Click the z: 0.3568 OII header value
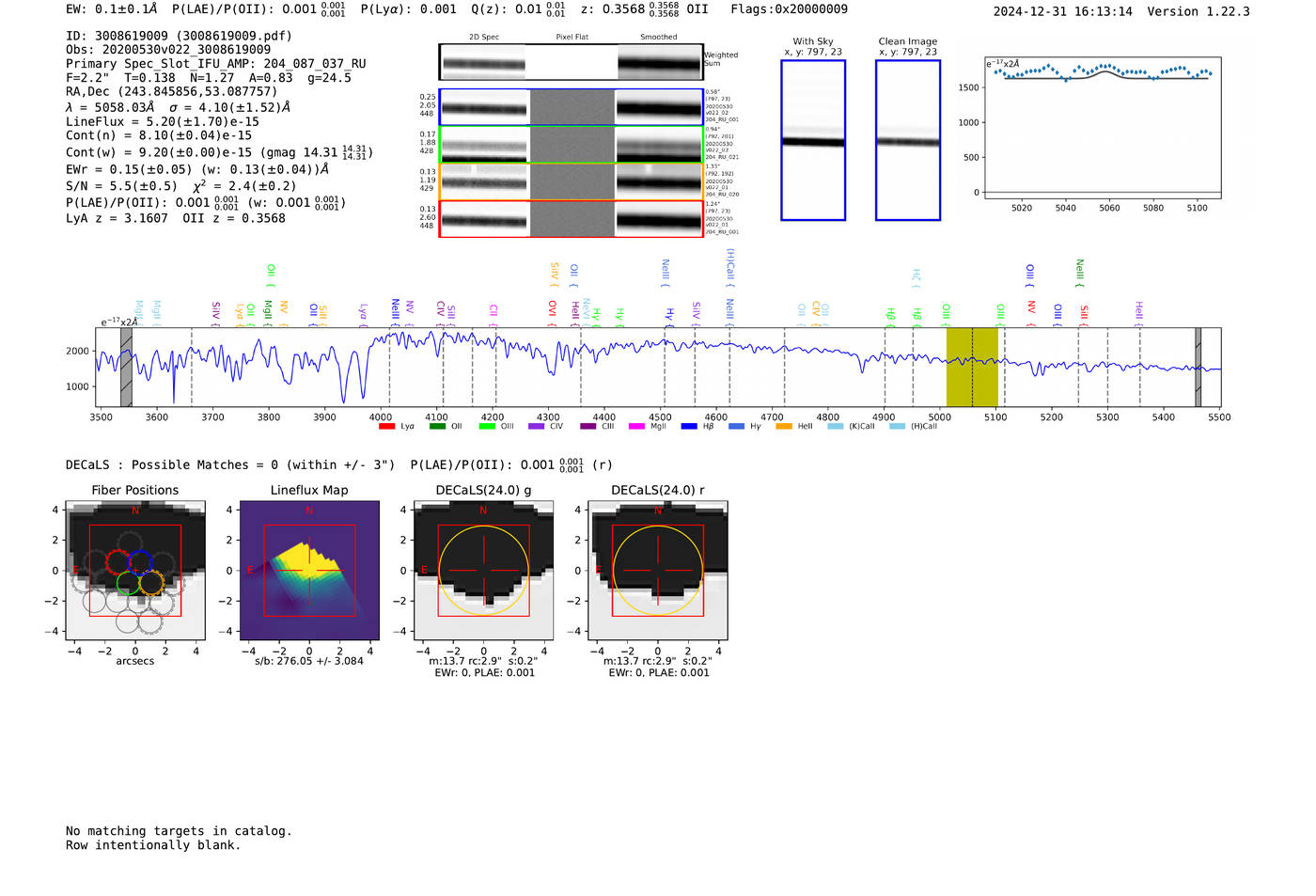Image resolution: width=1316 pixels, height=896 pixels. tap(644, 8)
